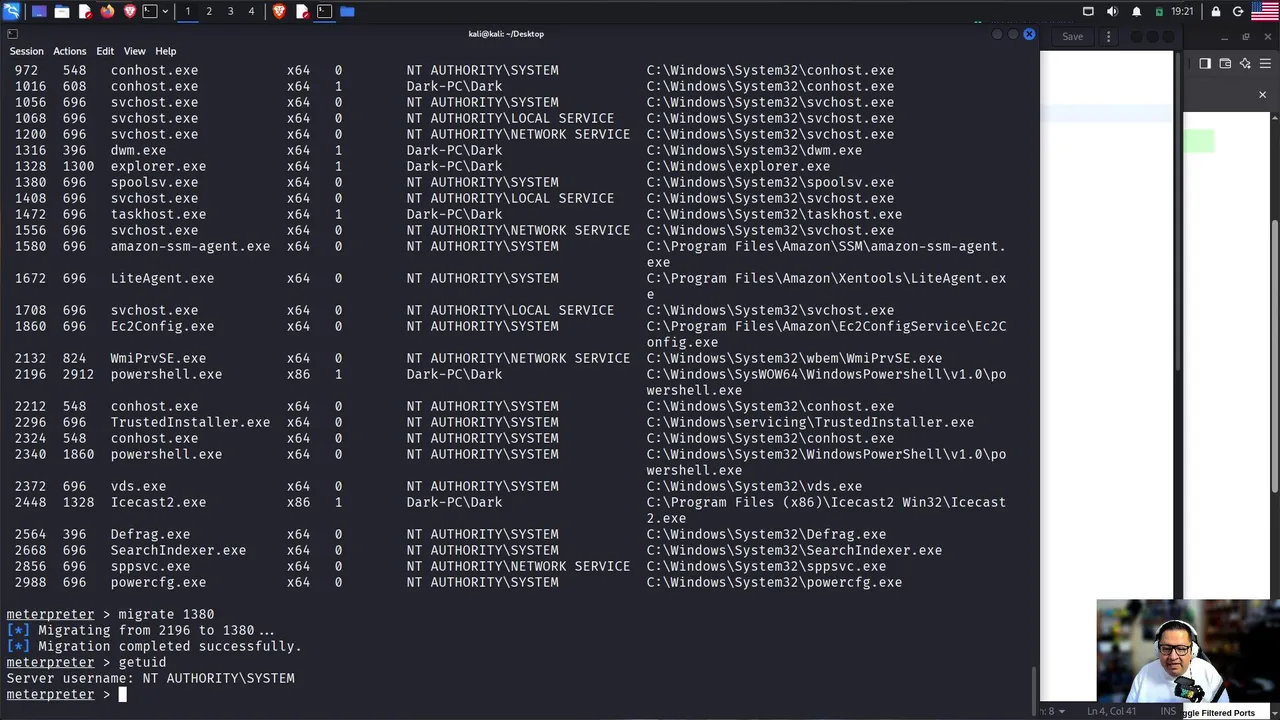Open the volume control tray icon
Viewport: 1280px width, 720px height.
[x=1113, y=12]
